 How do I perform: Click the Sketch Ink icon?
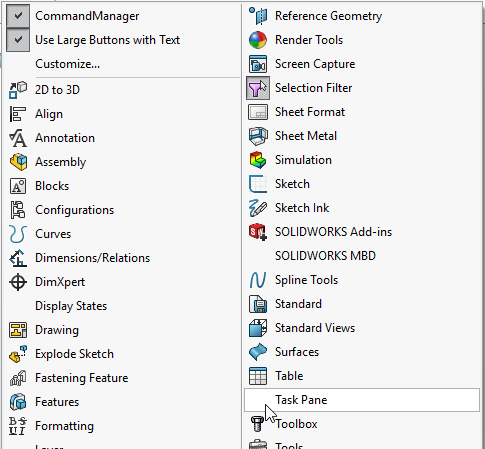point(258,208)
